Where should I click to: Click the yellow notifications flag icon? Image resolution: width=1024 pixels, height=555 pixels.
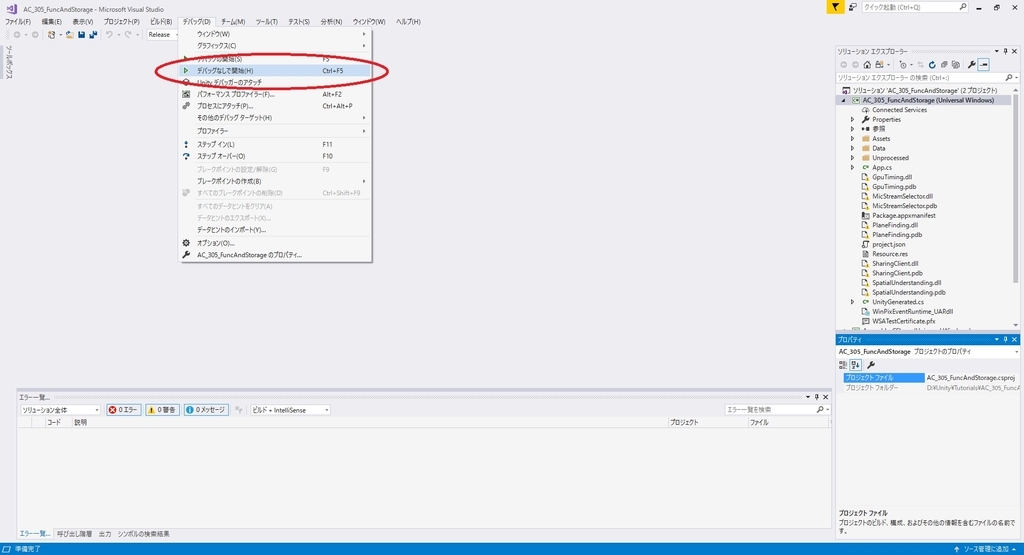click(835, 7)
